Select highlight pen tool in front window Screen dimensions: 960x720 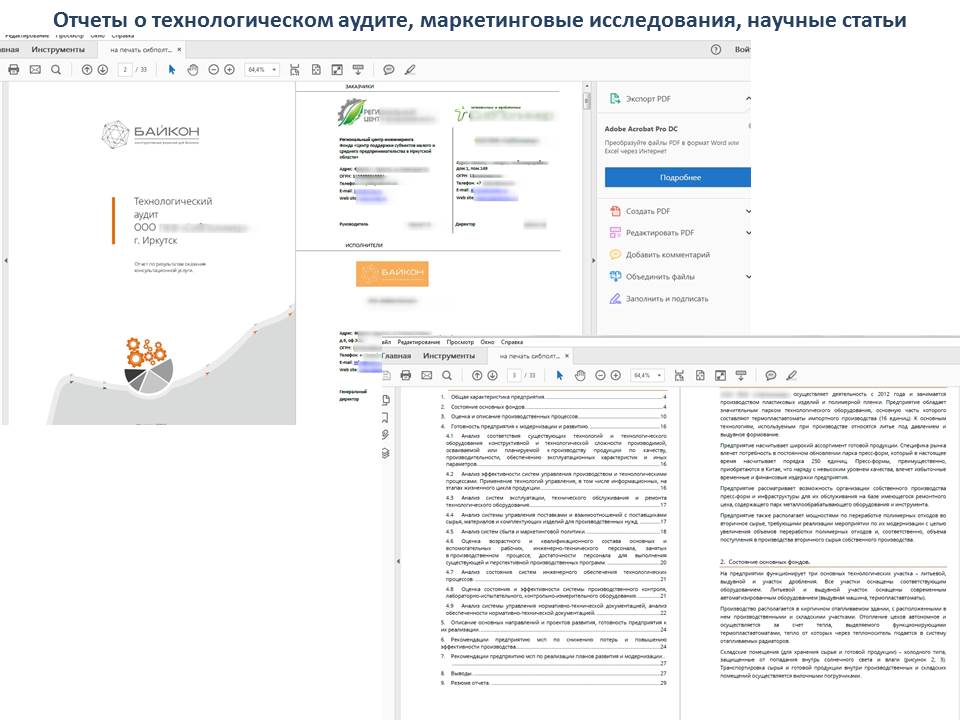coord(792,375)
